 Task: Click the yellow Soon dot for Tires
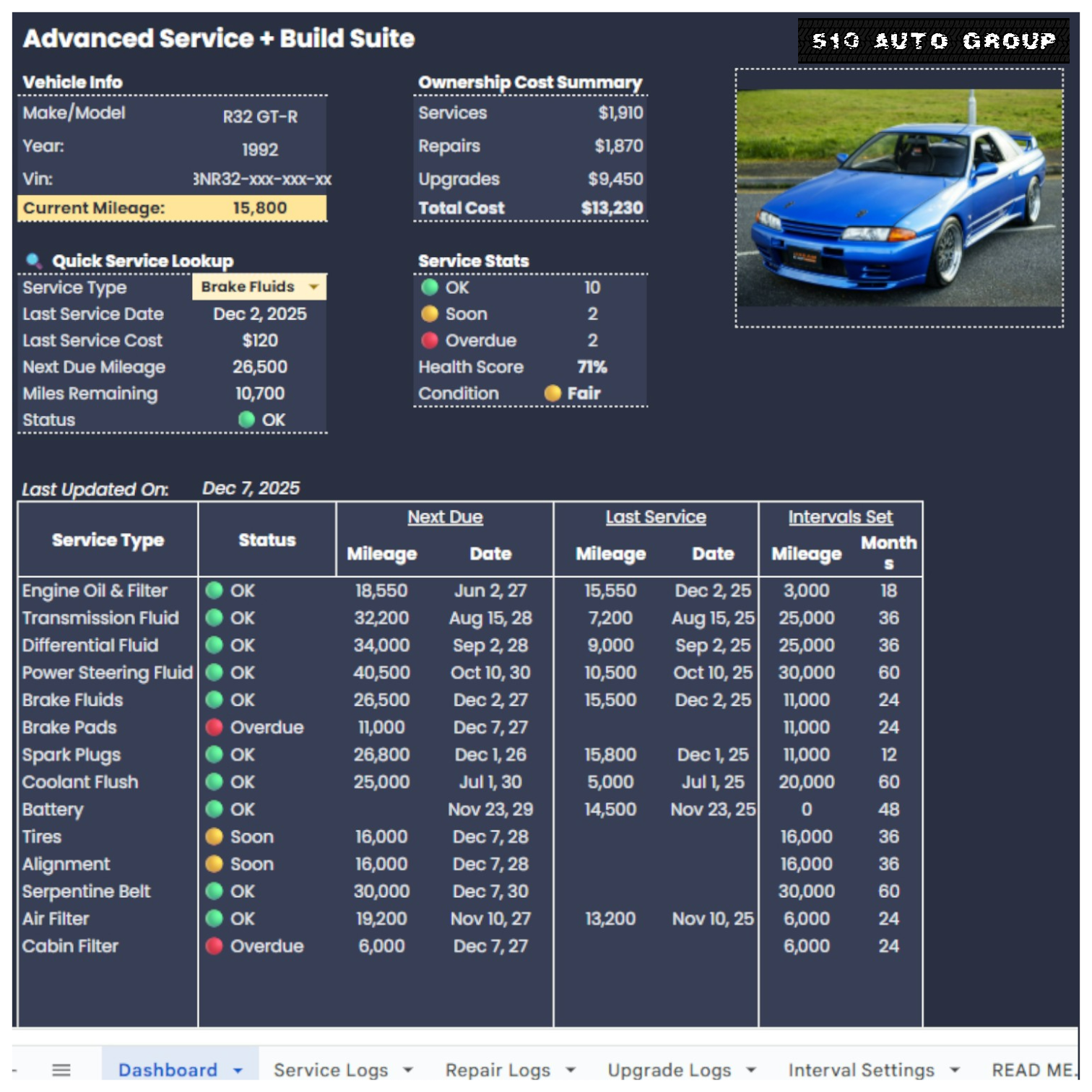(214, 836)
